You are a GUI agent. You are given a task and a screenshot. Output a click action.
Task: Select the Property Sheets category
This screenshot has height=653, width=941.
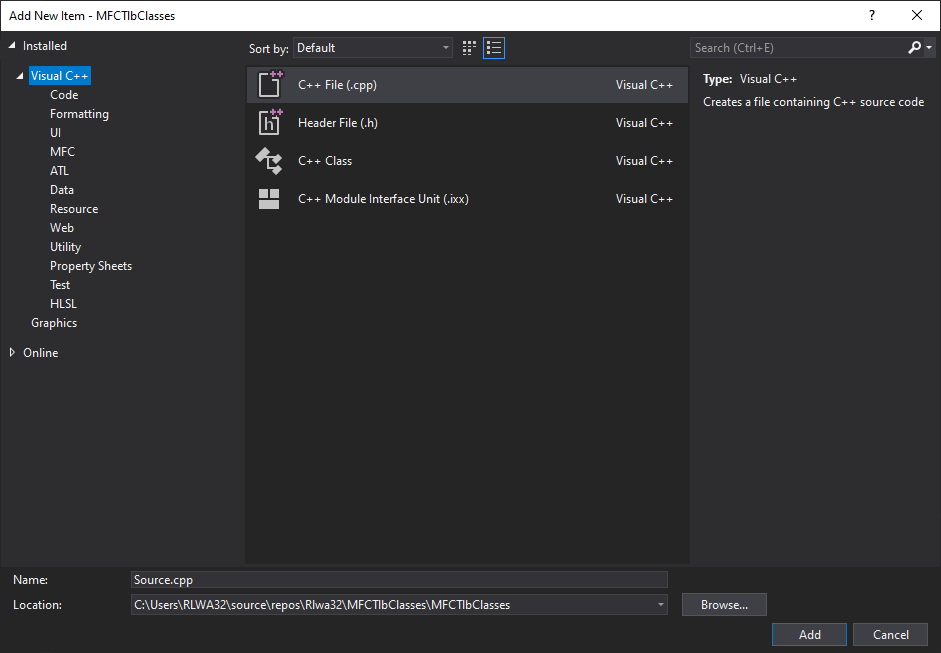(91, 266)
